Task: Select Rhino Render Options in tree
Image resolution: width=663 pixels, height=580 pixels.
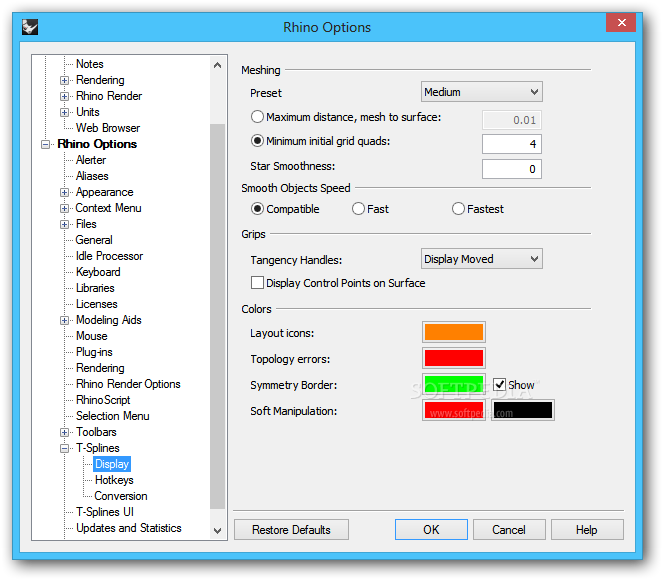Action: point(128,384)
